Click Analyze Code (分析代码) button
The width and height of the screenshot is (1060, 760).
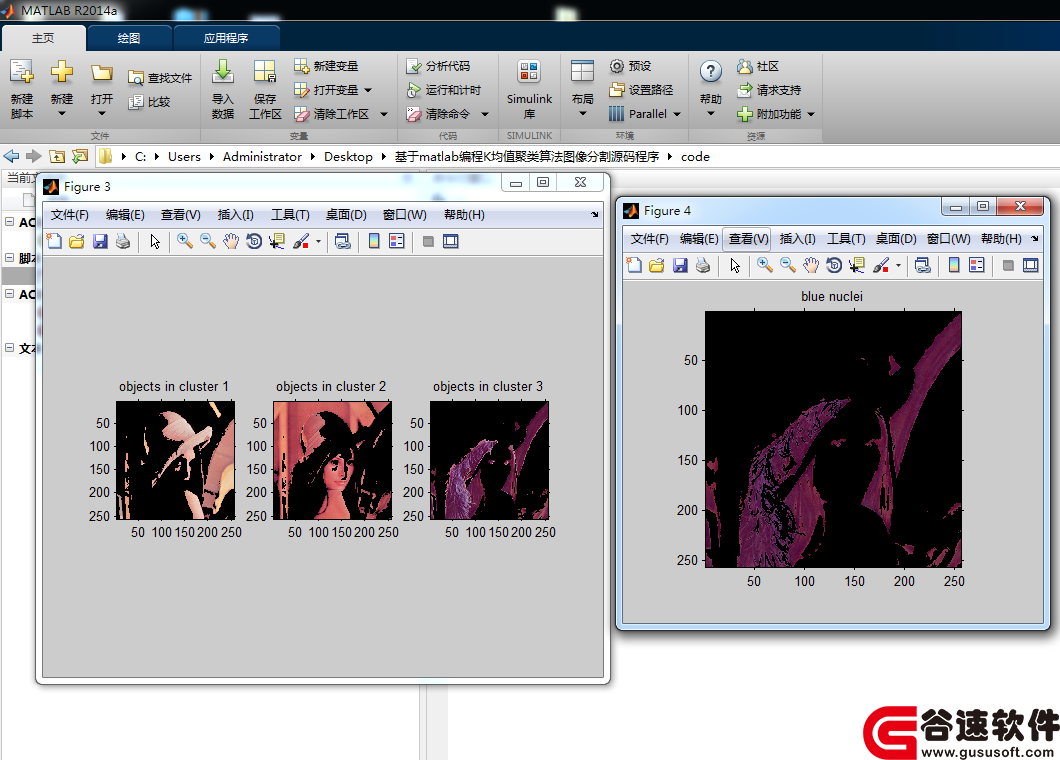[x=438, y=66]
